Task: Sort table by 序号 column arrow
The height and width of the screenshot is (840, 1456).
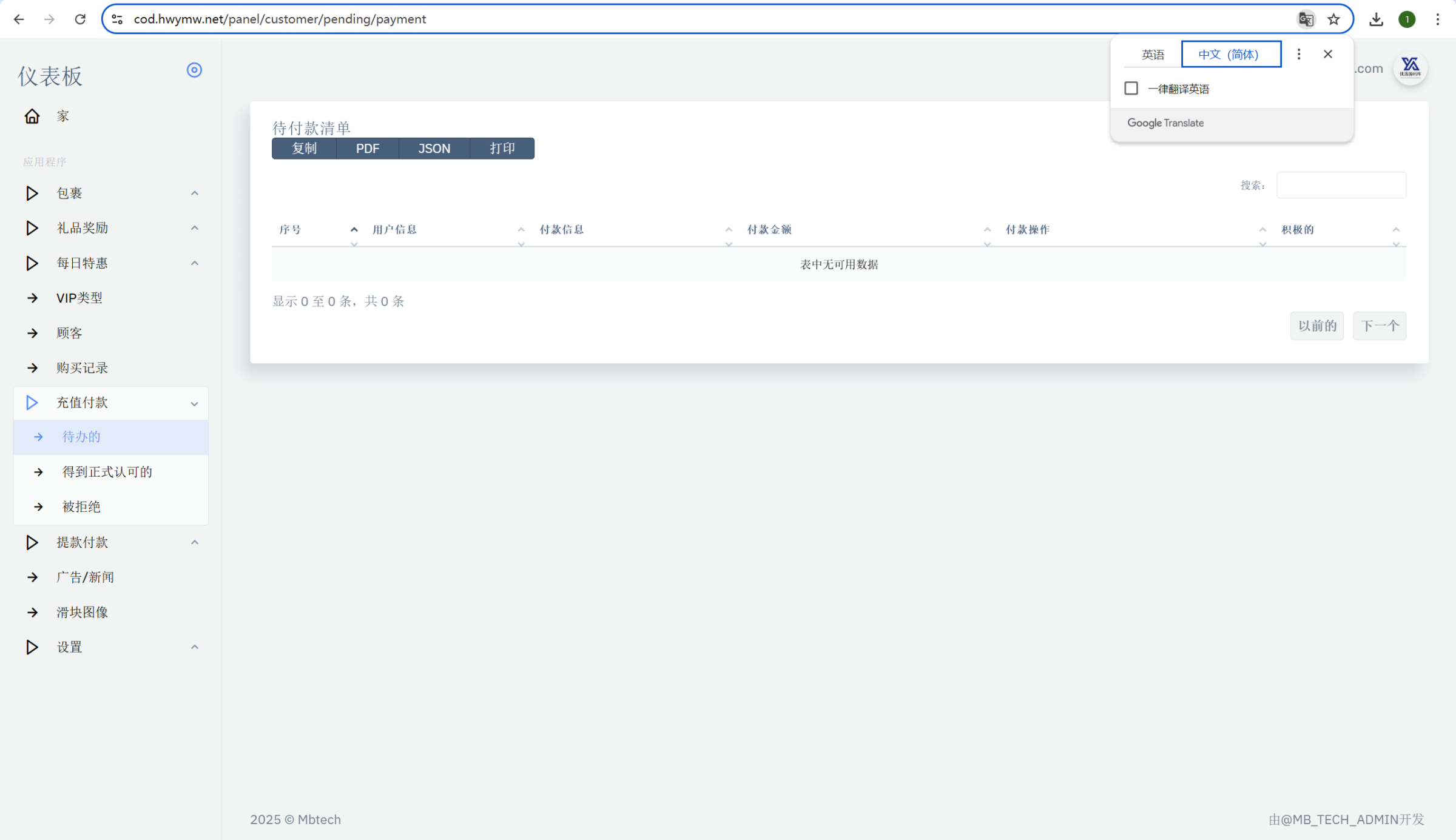Action: 354,230
